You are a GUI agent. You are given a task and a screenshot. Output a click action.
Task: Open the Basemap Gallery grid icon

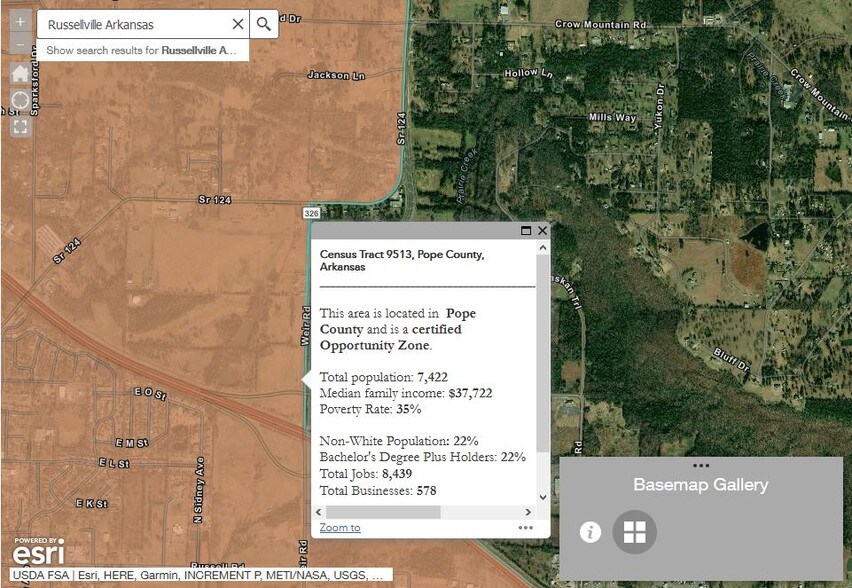[x=635, y=532]
